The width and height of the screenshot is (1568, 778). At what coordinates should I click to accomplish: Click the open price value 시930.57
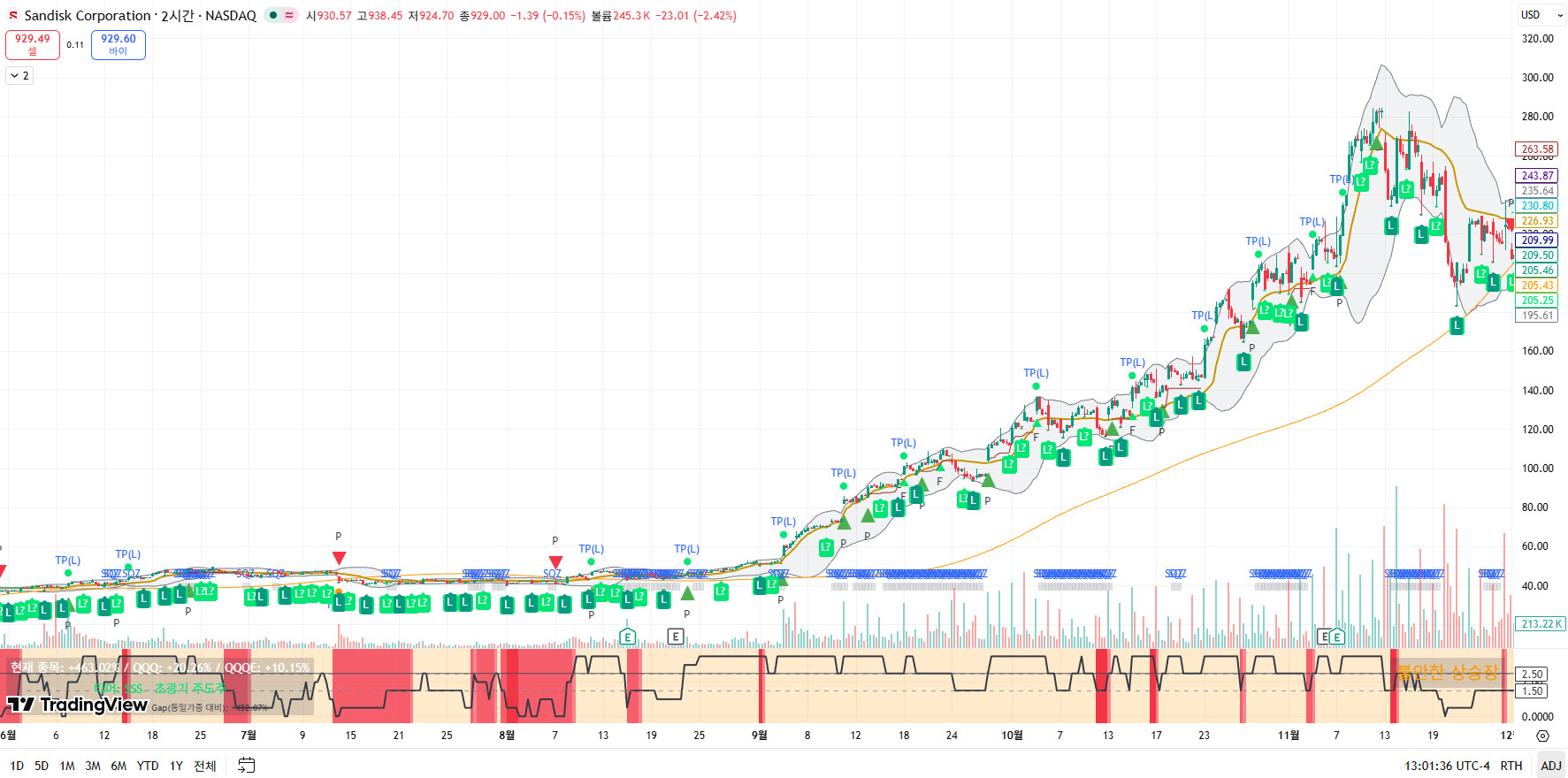(x=329, y=16)
